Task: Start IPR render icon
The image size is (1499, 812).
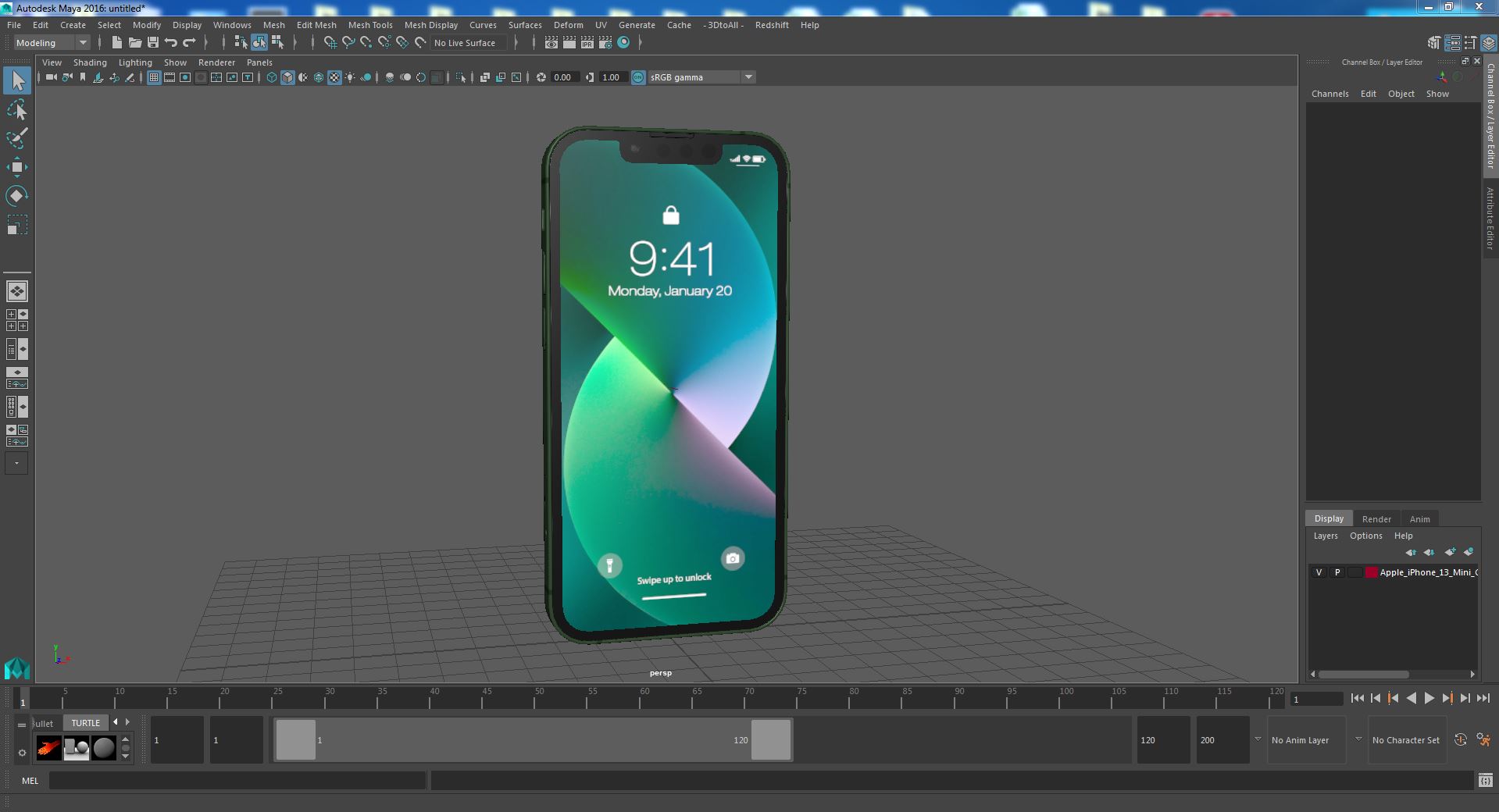Action: click(587, 43)
